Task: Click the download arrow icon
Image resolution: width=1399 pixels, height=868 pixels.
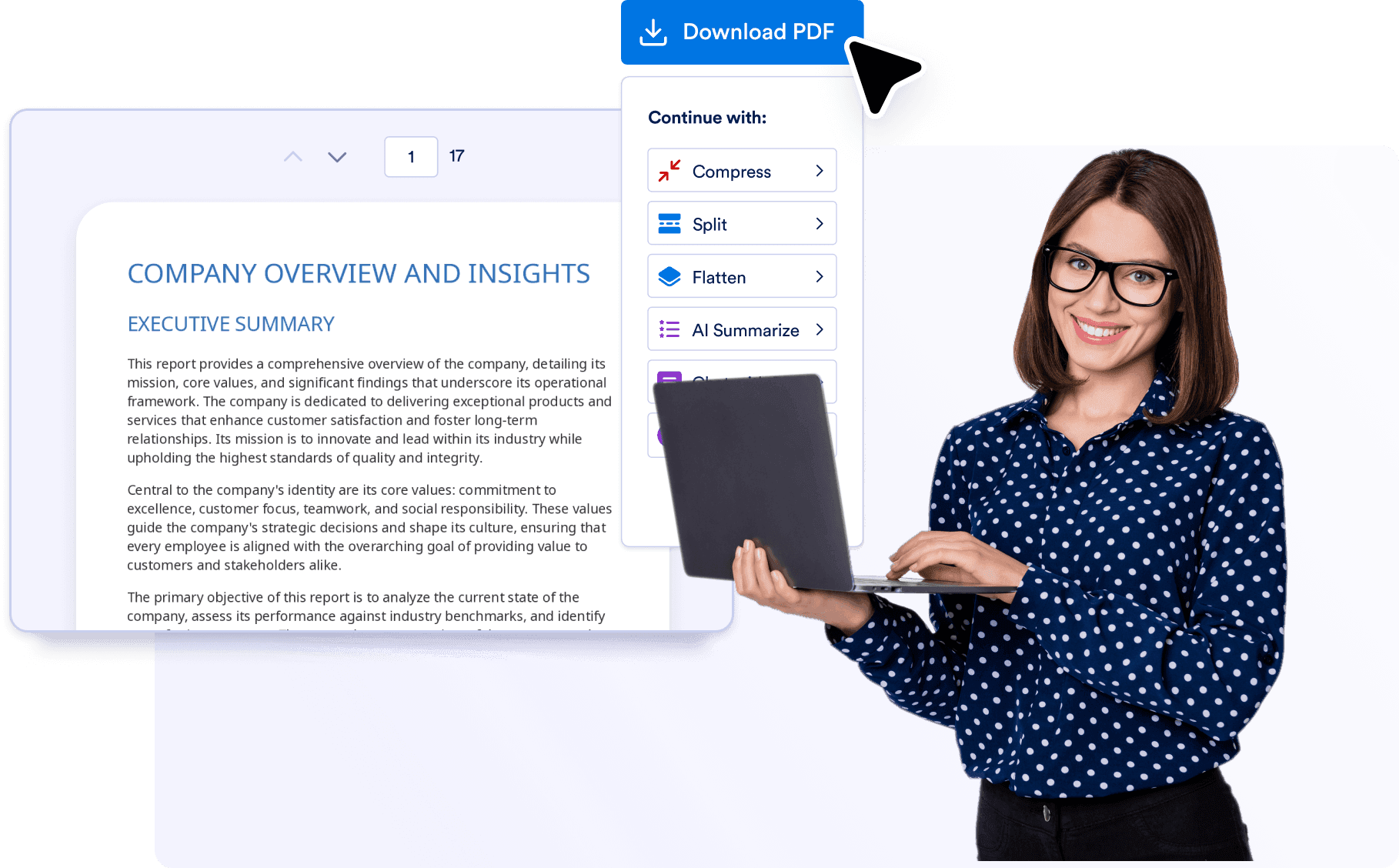Action: [x=652, y=32]
